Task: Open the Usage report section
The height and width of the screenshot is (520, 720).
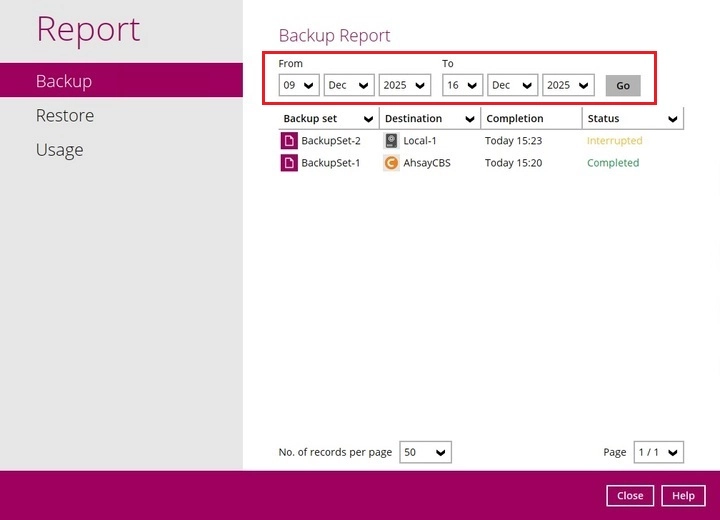Action: click(x=59, y=150)
